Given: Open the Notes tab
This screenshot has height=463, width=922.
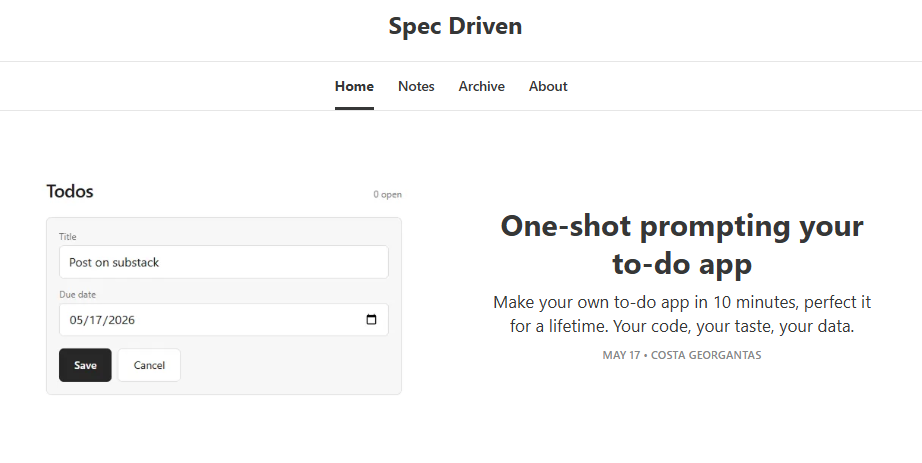Looking at the screenshot, I should [416, 86].
